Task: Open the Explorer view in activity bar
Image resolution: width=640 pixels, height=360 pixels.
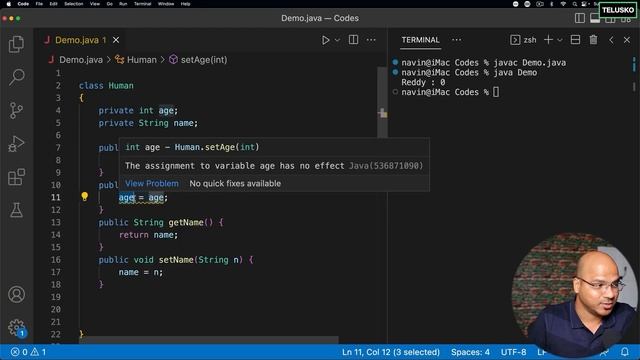Action: (x=16, y=44)
